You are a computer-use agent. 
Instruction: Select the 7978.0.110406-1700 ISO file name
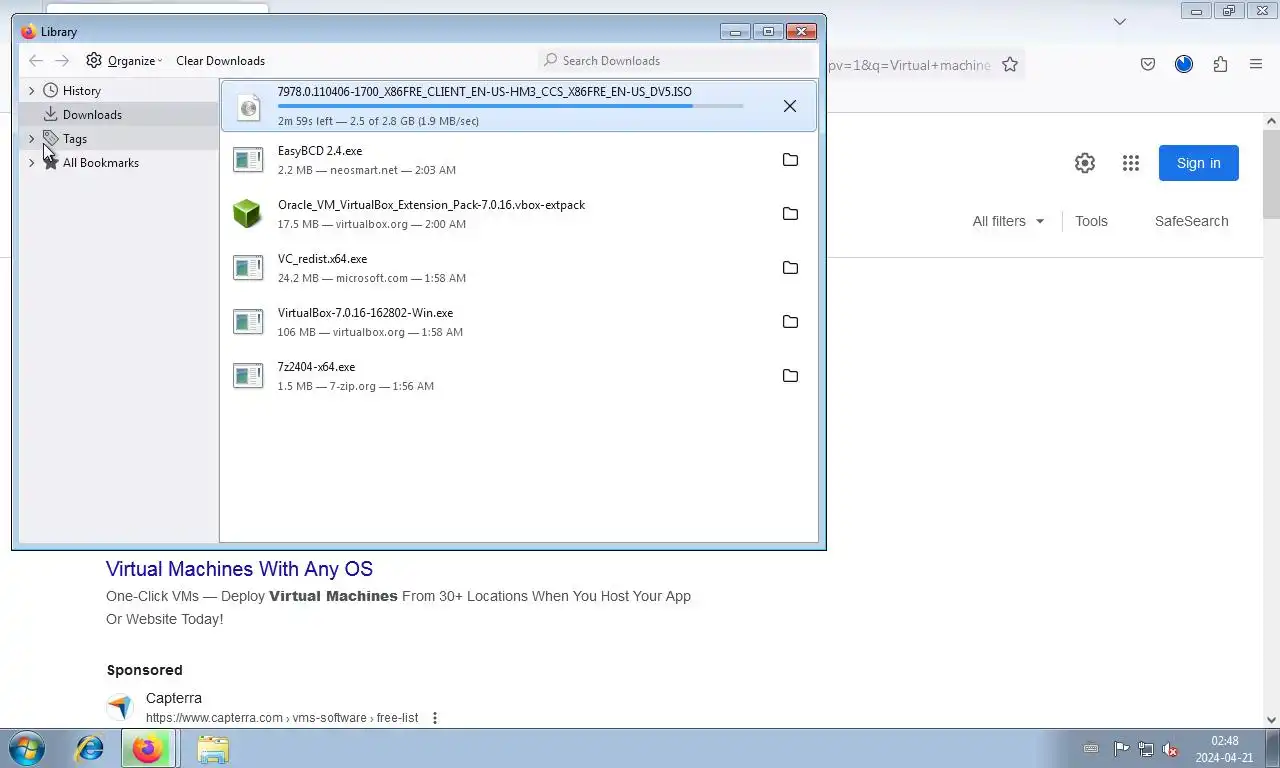(x=485, y=92)
